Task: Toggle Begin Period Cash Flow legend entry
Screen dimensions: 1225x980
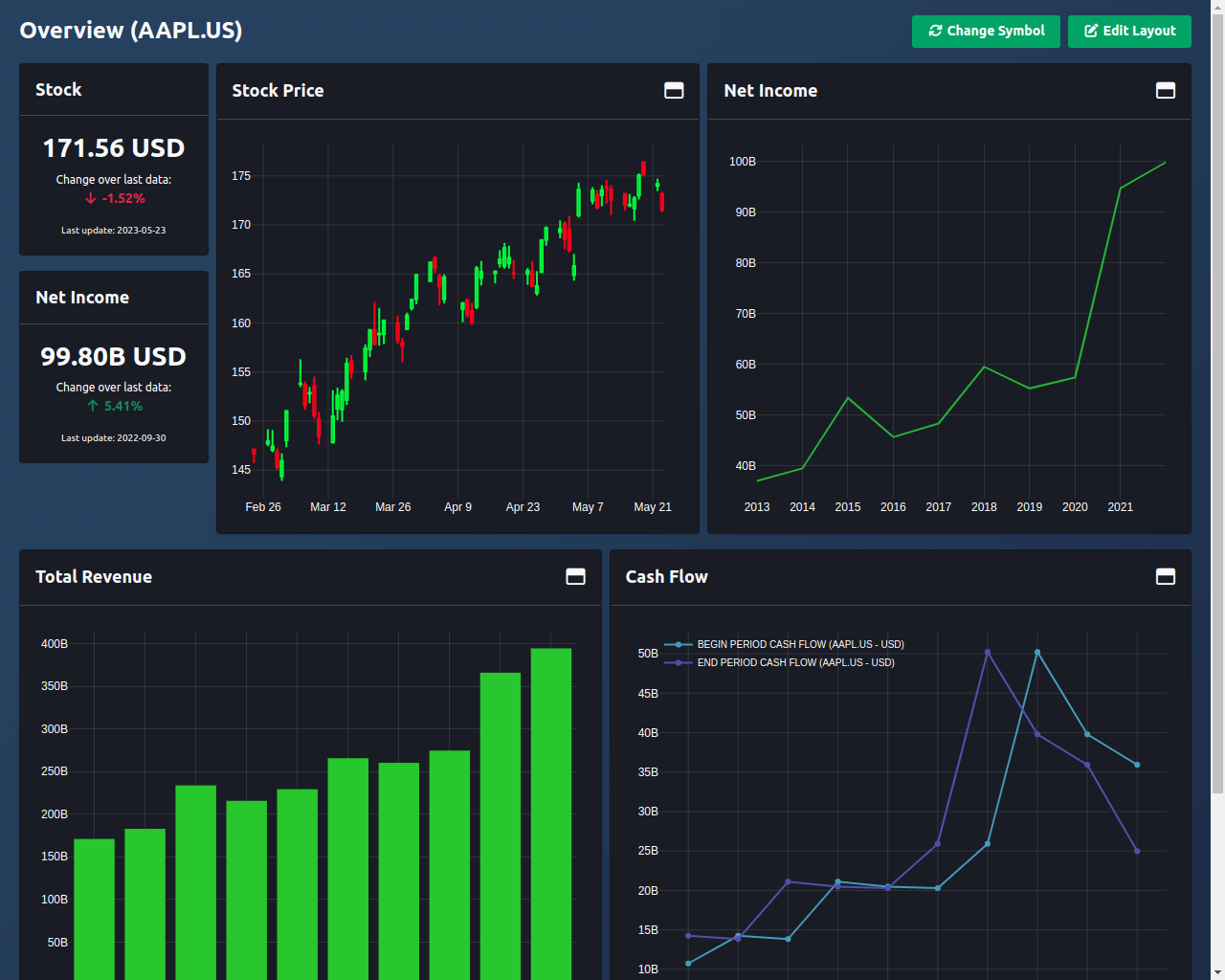Action: (785, 644)
